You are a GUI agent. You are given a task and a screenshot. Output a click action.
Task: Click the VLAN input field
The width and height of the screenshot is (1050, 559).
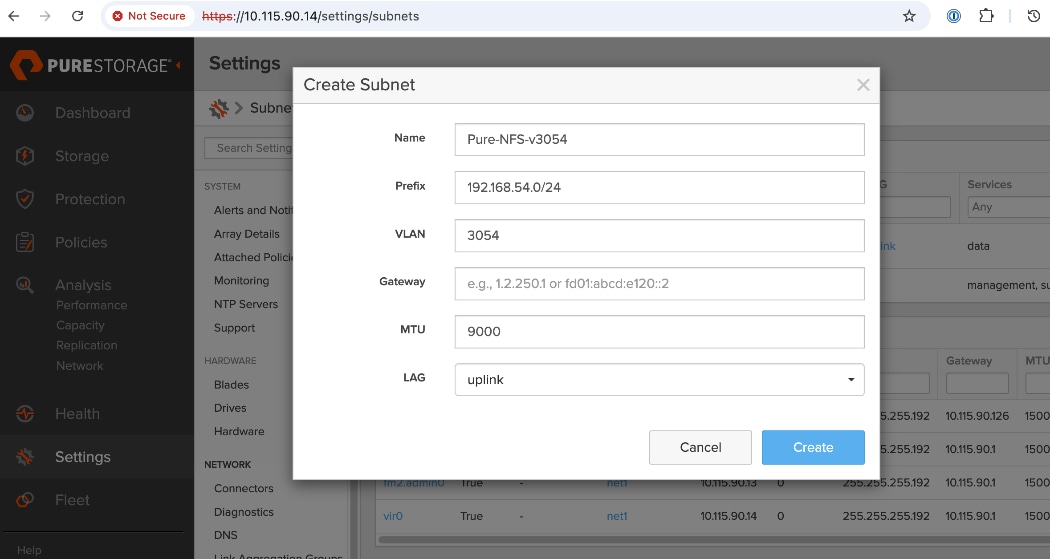(660, 236)
